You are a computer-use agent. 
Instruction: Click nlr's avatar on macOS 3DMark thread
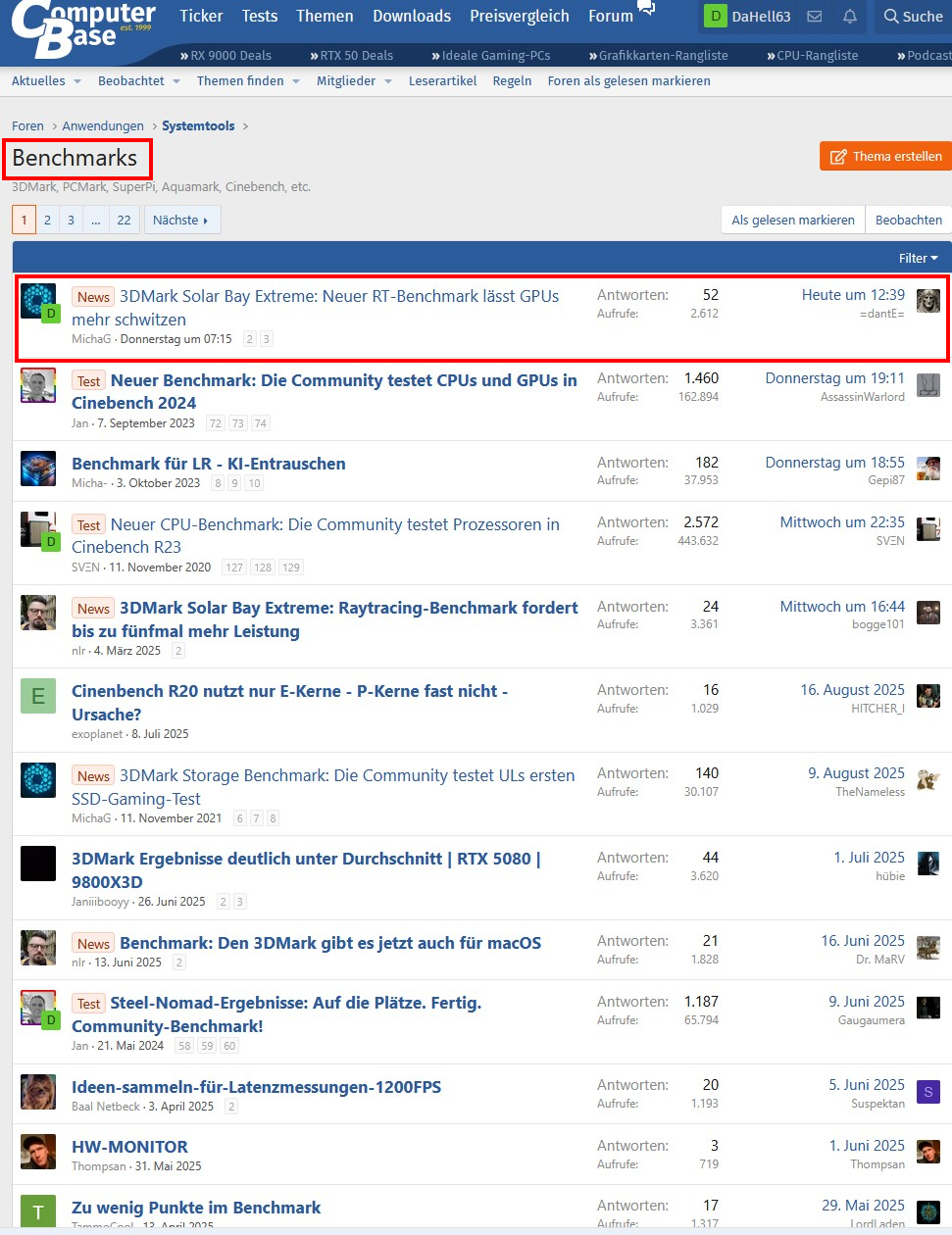point(38,948)
